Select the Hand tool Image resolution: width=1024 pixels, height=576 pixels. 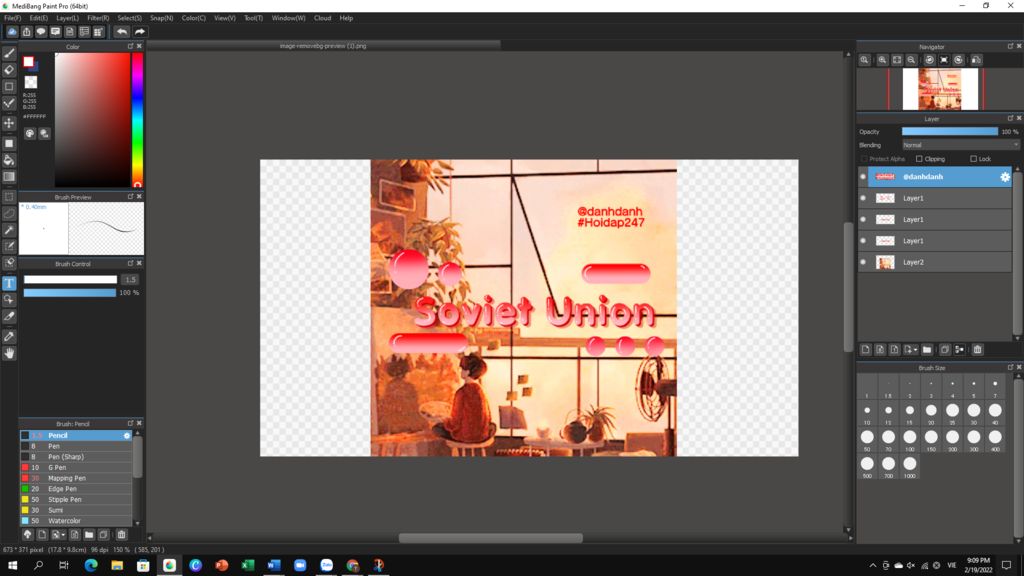[9, 353]
